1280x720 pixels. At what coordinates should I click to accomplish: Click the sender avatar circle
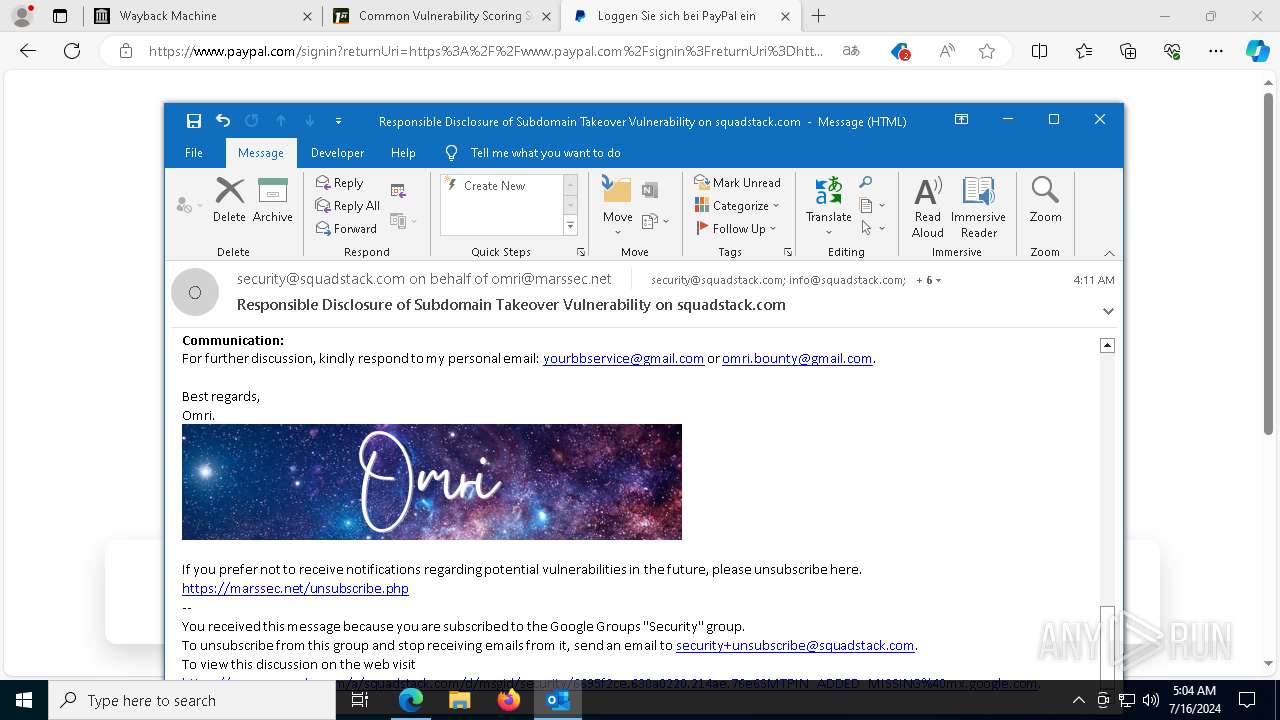[195, 292]
